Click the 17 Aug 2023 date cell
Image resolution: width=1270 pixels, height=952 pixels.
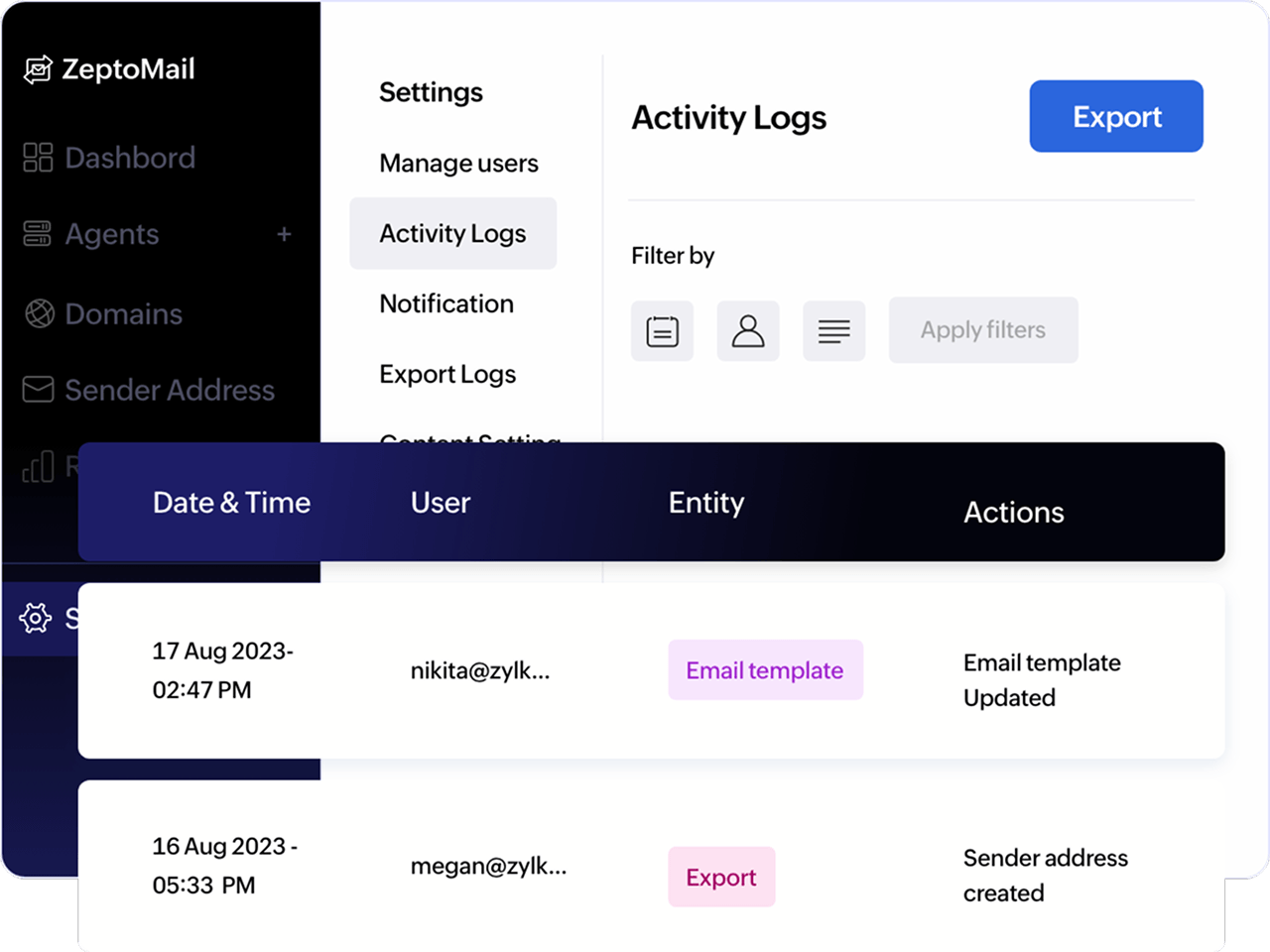click(223, 670)
